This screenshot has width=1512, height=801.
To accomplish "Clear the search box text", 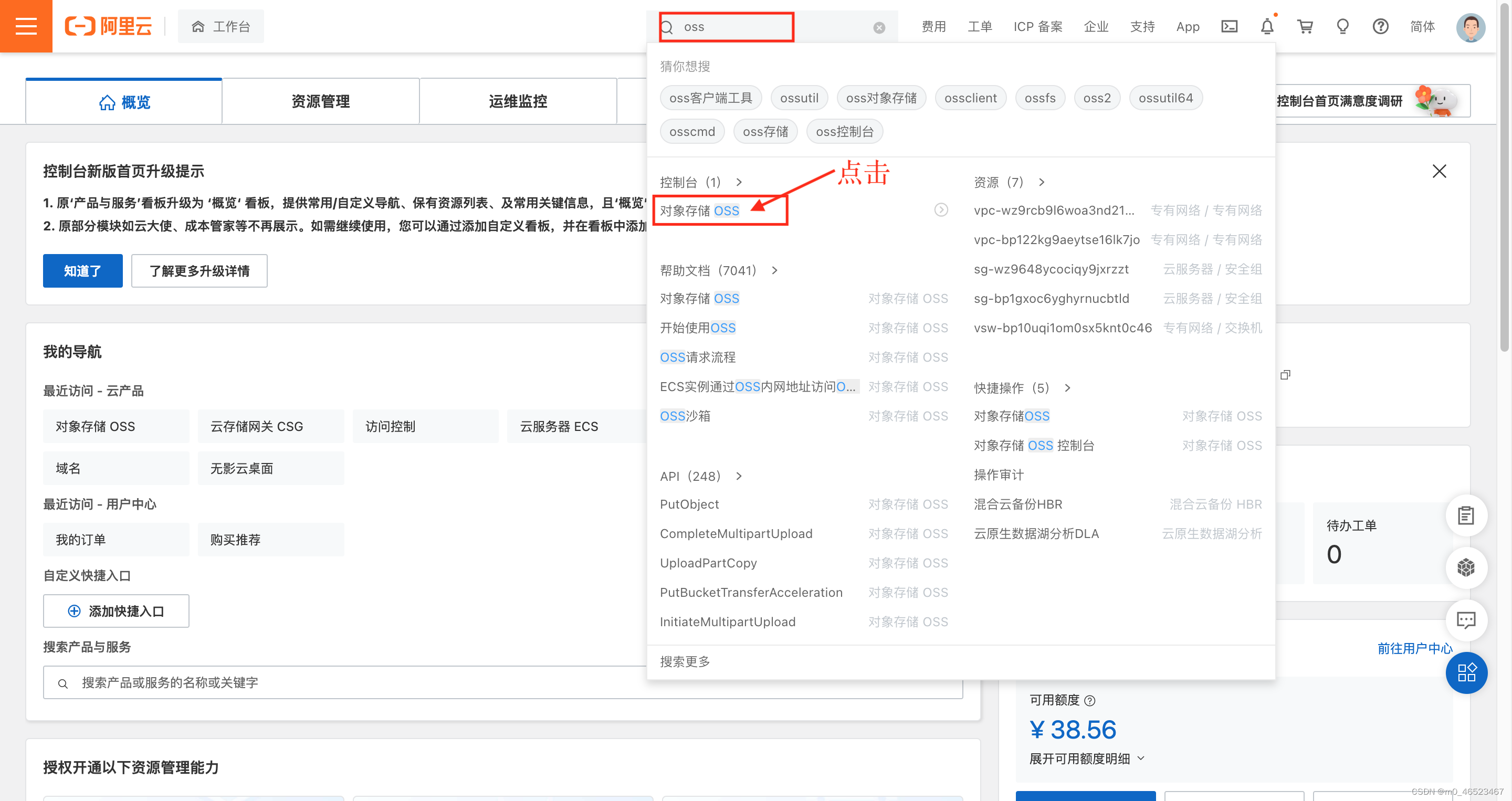I will [x=879, y=28].
